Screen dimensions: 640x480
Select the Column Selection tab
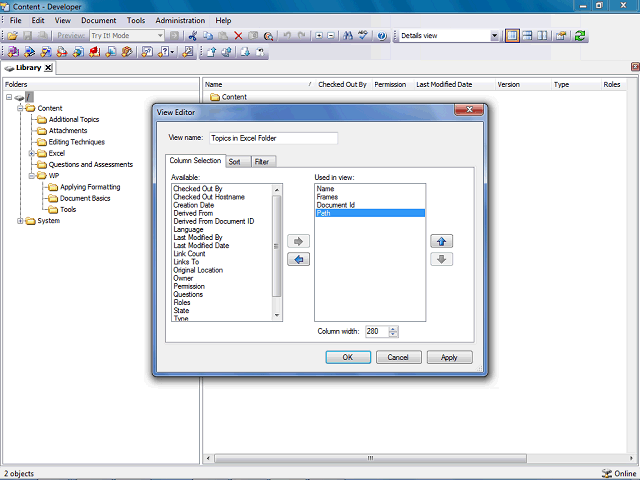tap(195, 160)
